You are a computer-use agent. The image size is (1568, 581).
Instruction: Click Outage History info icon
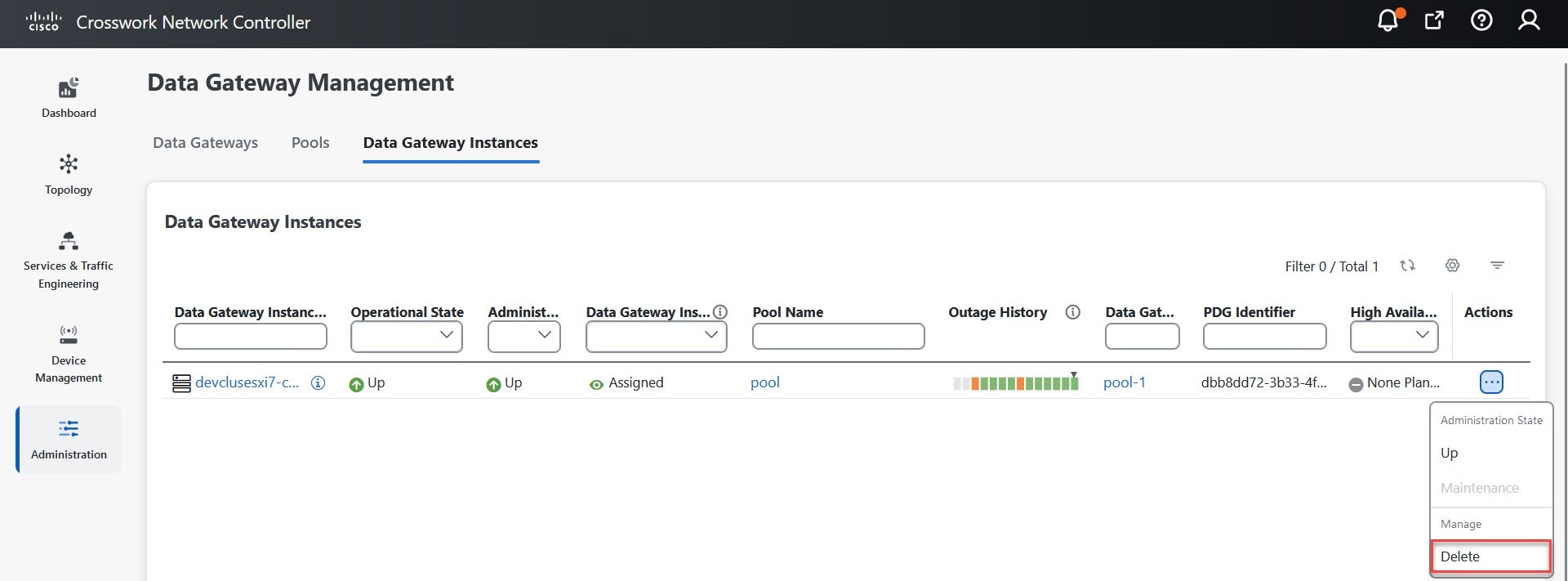pyautogui.click(x=1073, y=312)
